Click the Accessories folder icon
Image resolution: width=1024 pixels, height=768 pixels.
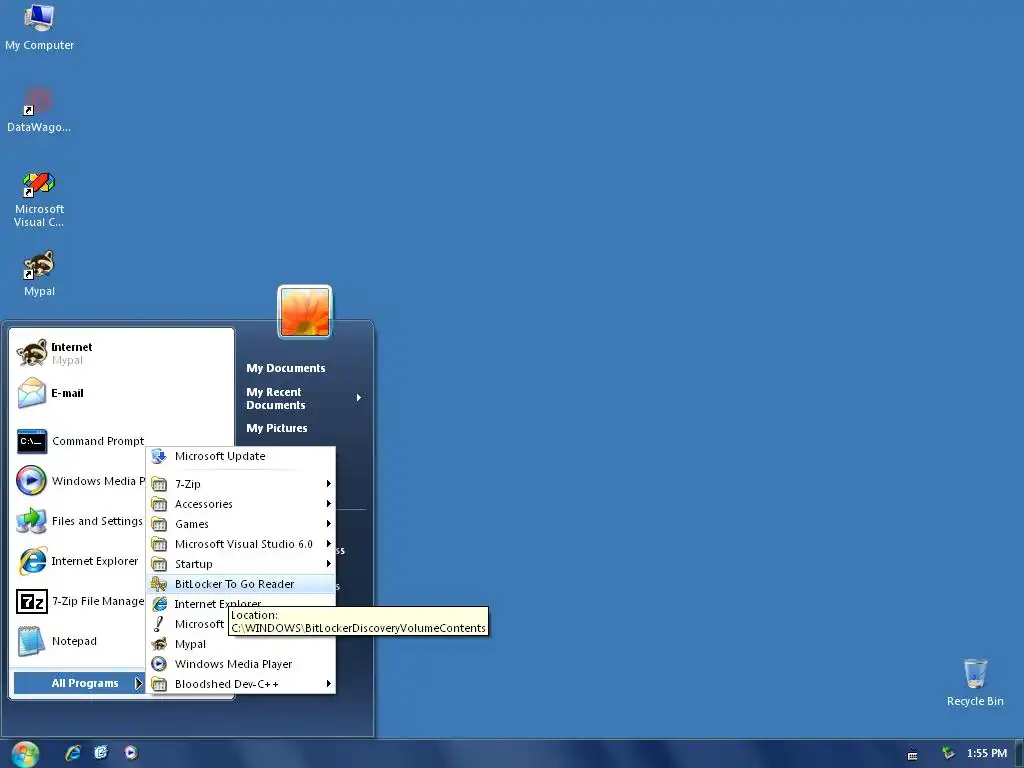(x=159, y=504)
